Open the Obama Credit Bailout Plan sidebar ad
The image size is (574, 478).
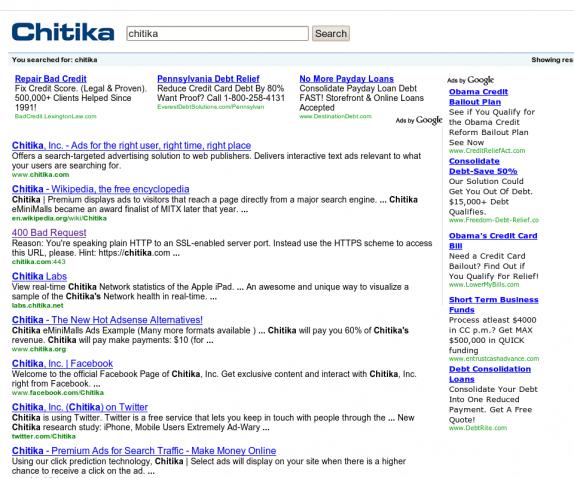coord(478,97)
